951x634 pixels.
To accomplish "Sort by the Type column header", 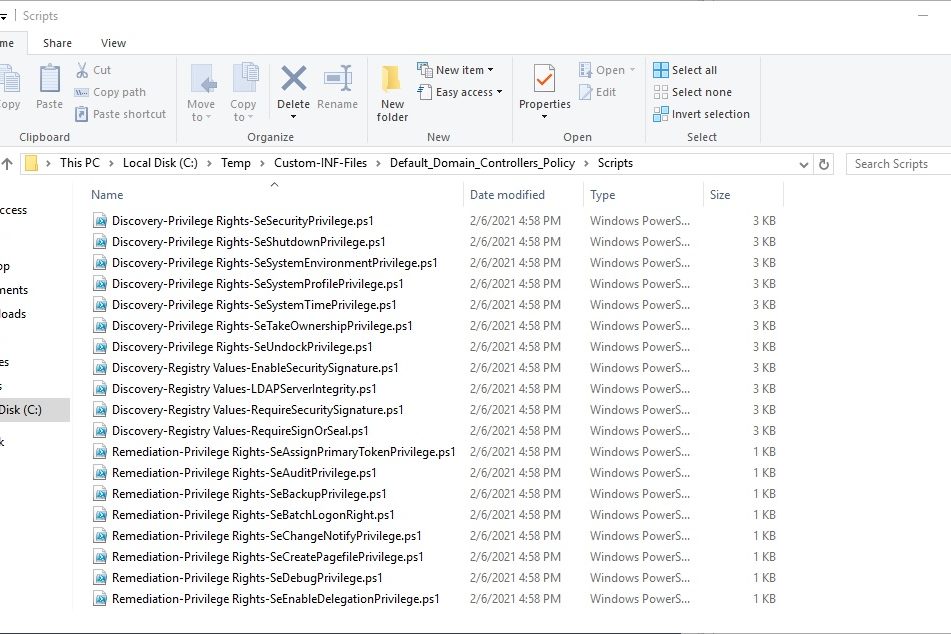I will [602, 195].
